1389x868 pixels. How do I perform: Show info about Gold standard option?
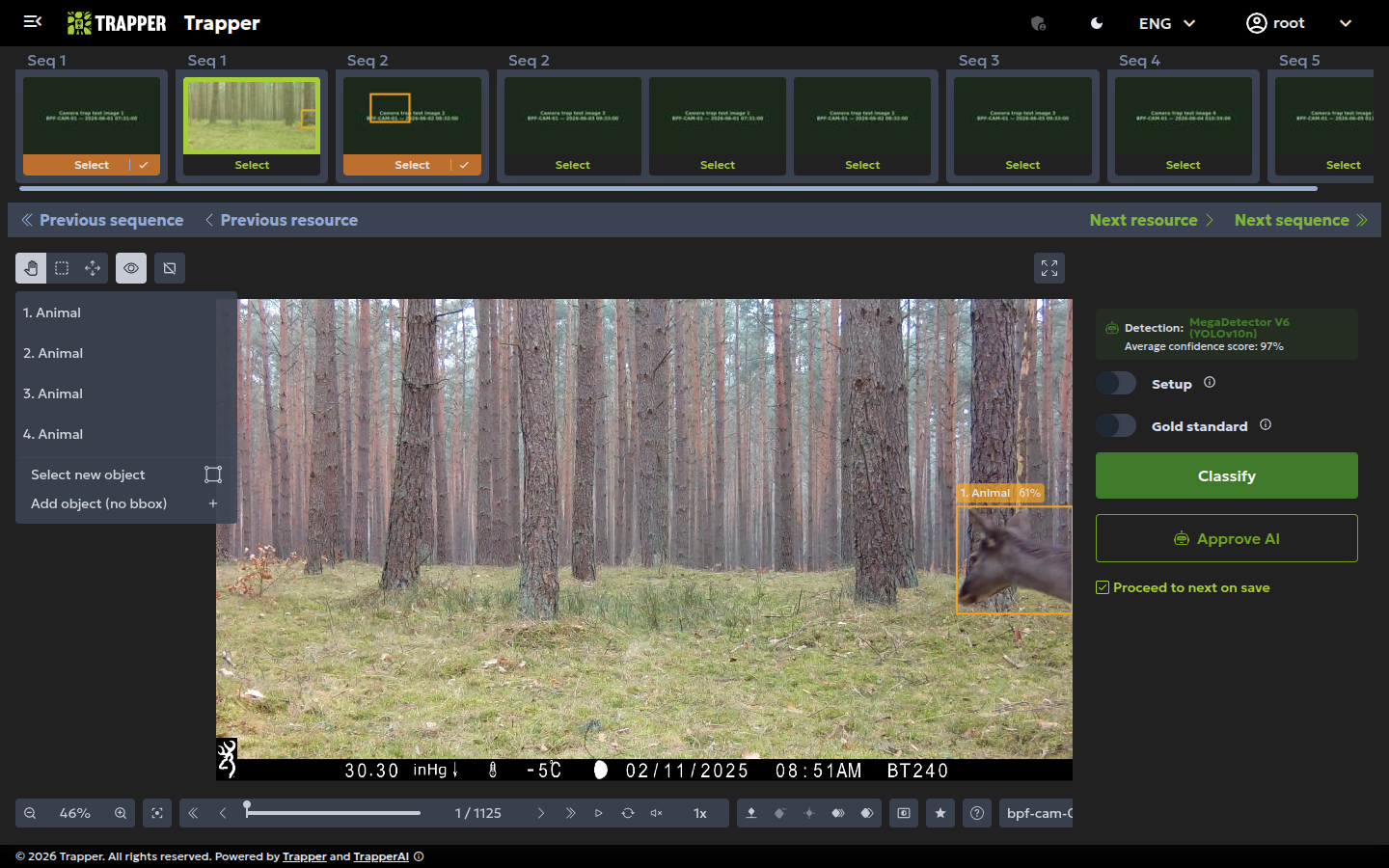[1266, 424]
